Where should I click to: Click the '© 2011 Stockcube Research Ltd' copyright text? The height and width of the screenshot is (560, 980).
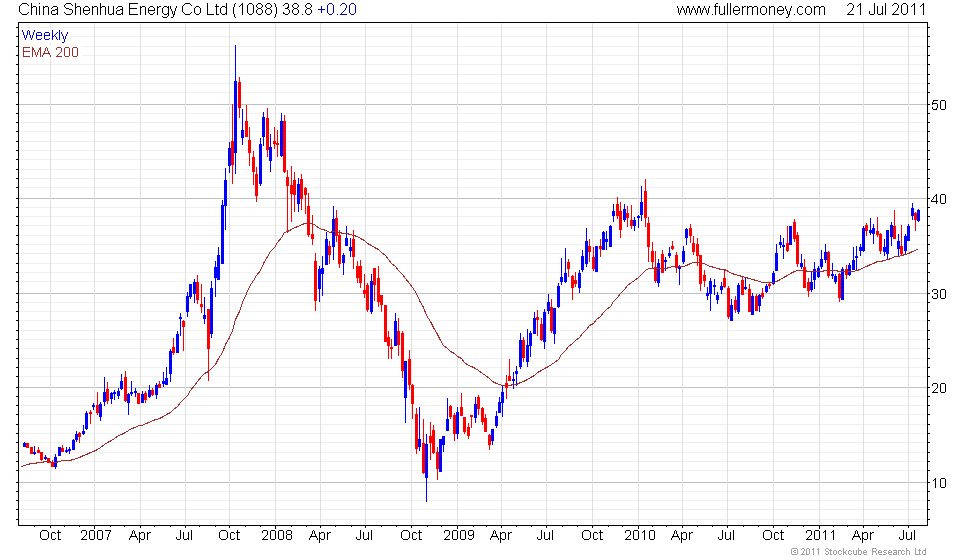point(859,551)
